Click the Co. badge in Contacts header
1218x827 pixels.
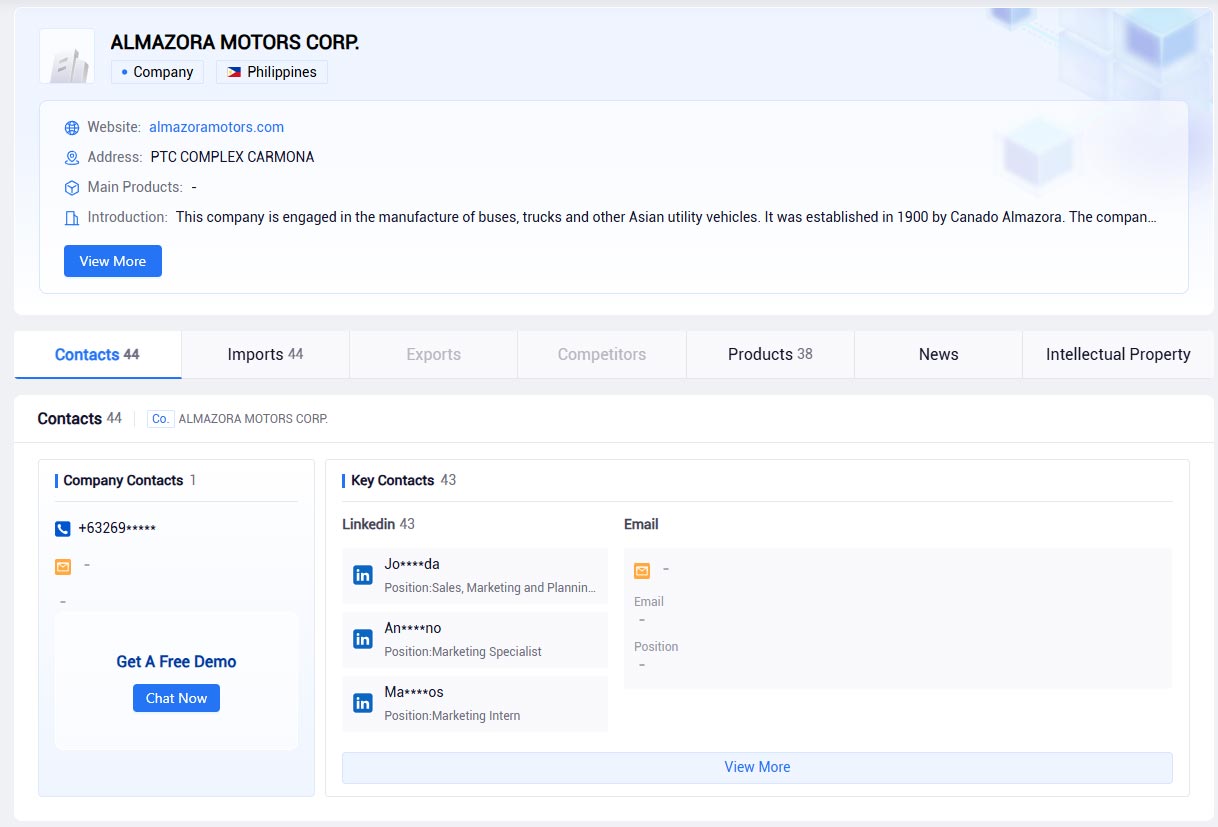point(161,419)
